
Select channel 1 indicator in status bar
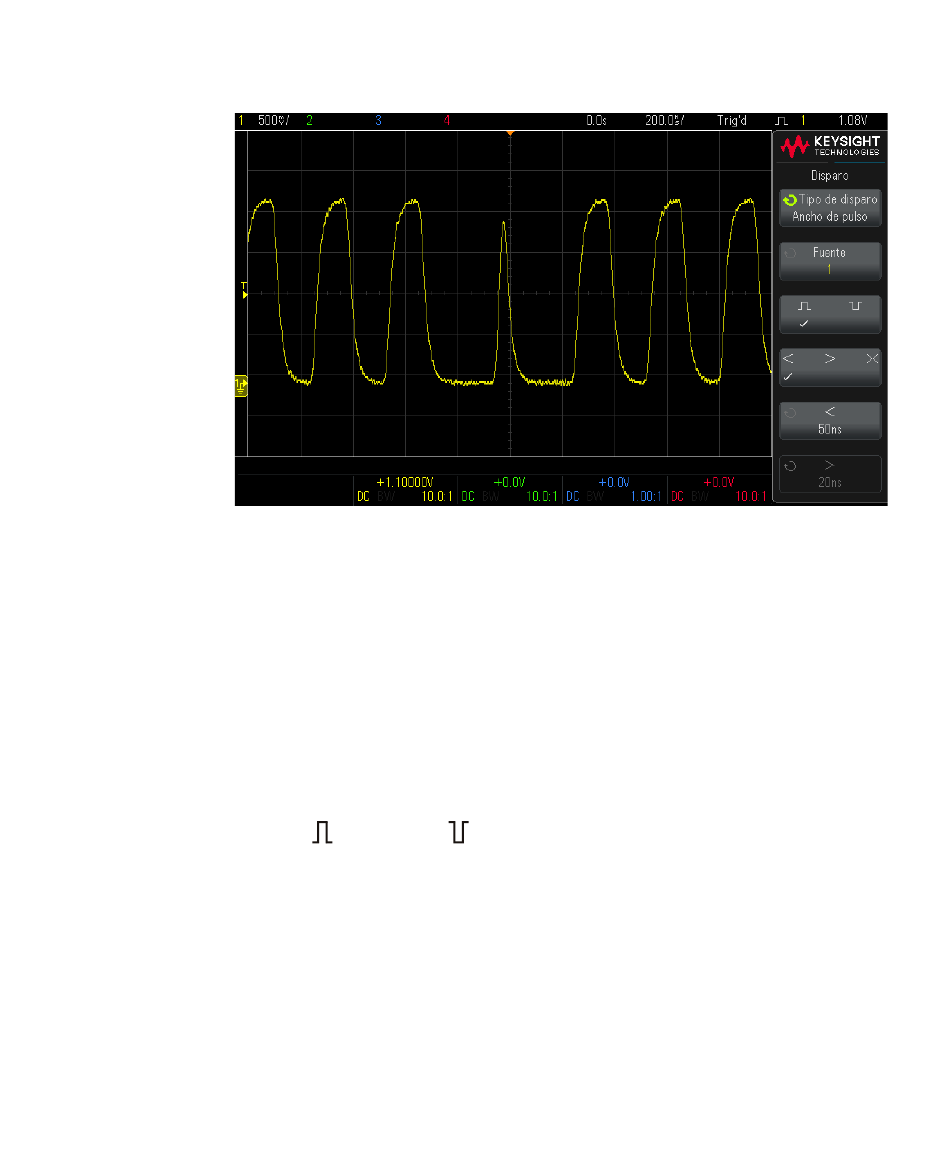coord(241,120)
